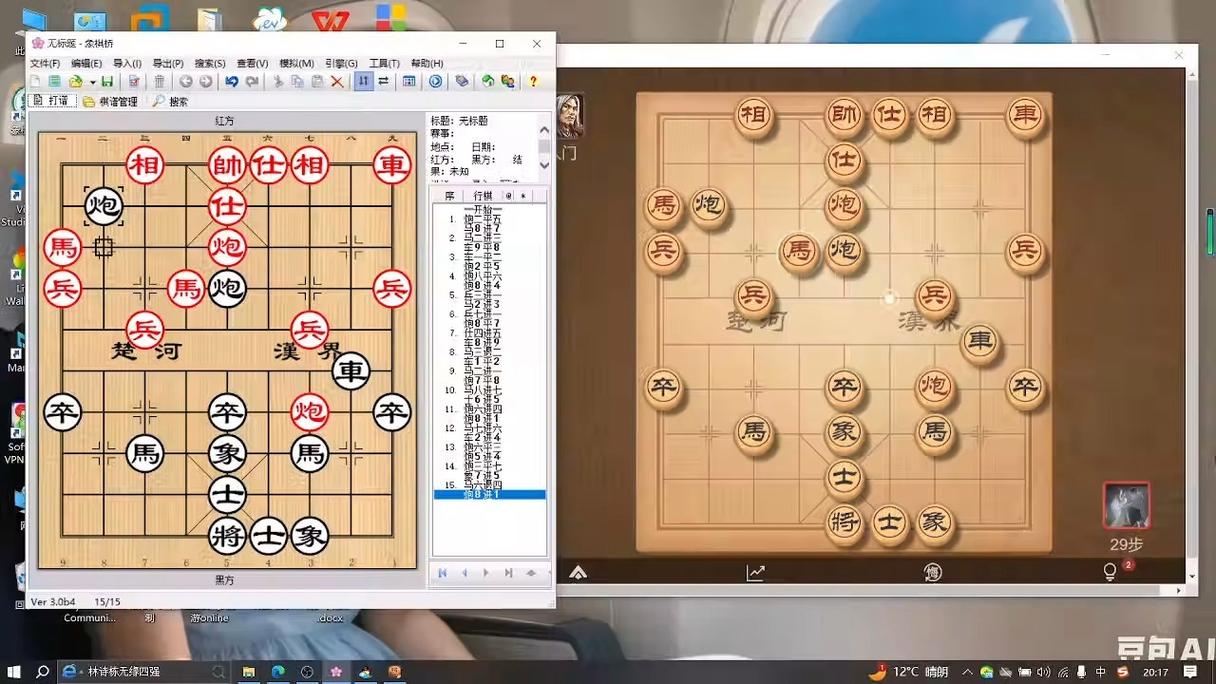
Task: Open the yellow folder open icon
Action: [76, 81]
